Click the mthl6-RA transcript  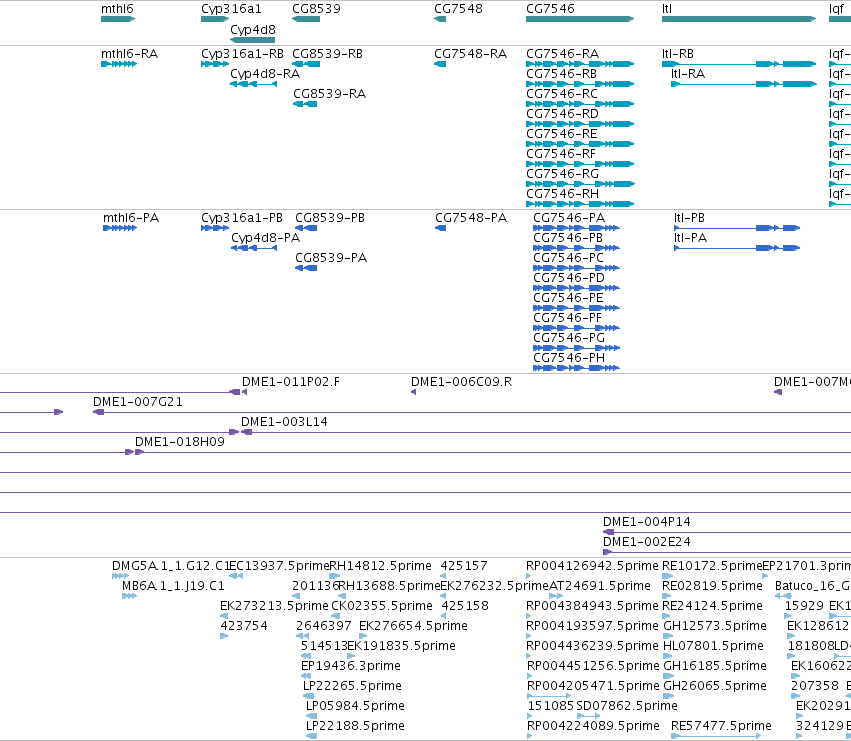pos(119,64)
